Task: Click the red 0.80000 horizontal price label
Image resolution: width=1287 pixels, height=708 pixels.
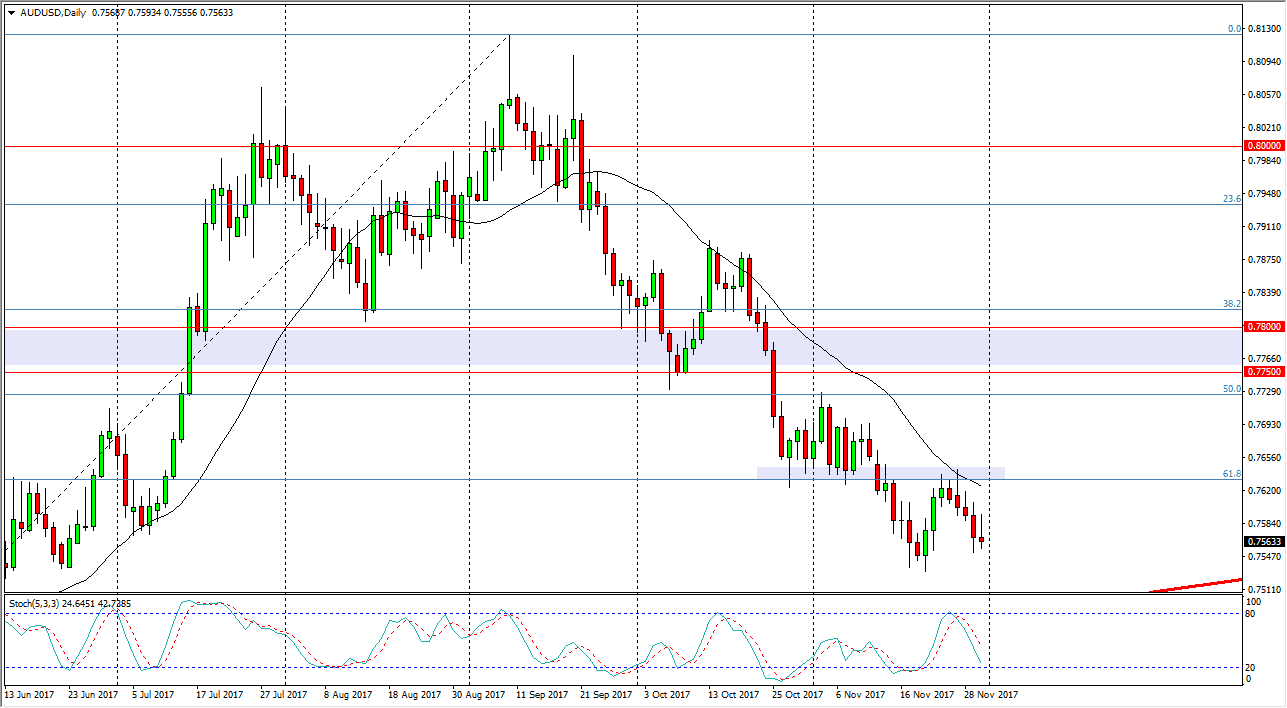Action: click(x=1263, y=146)
